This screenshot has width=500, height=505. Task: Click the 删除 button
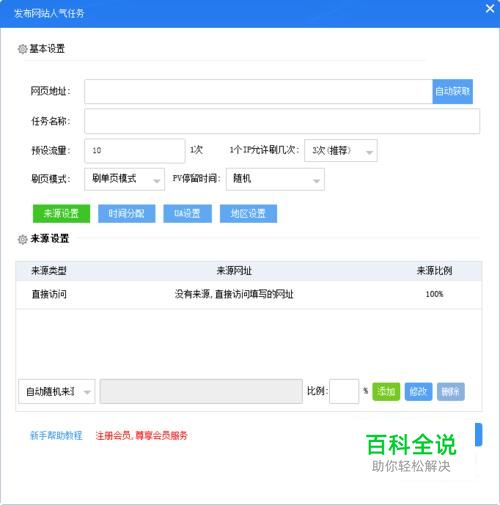[450, 392]
